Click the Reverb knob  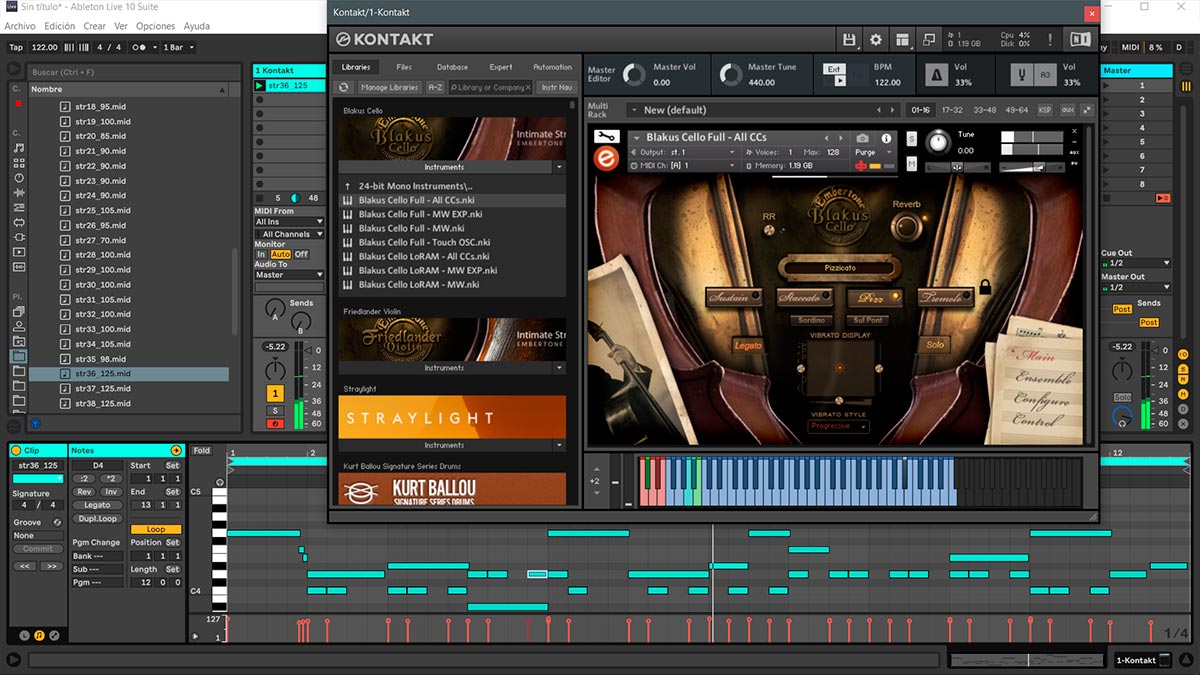[905, 227]
